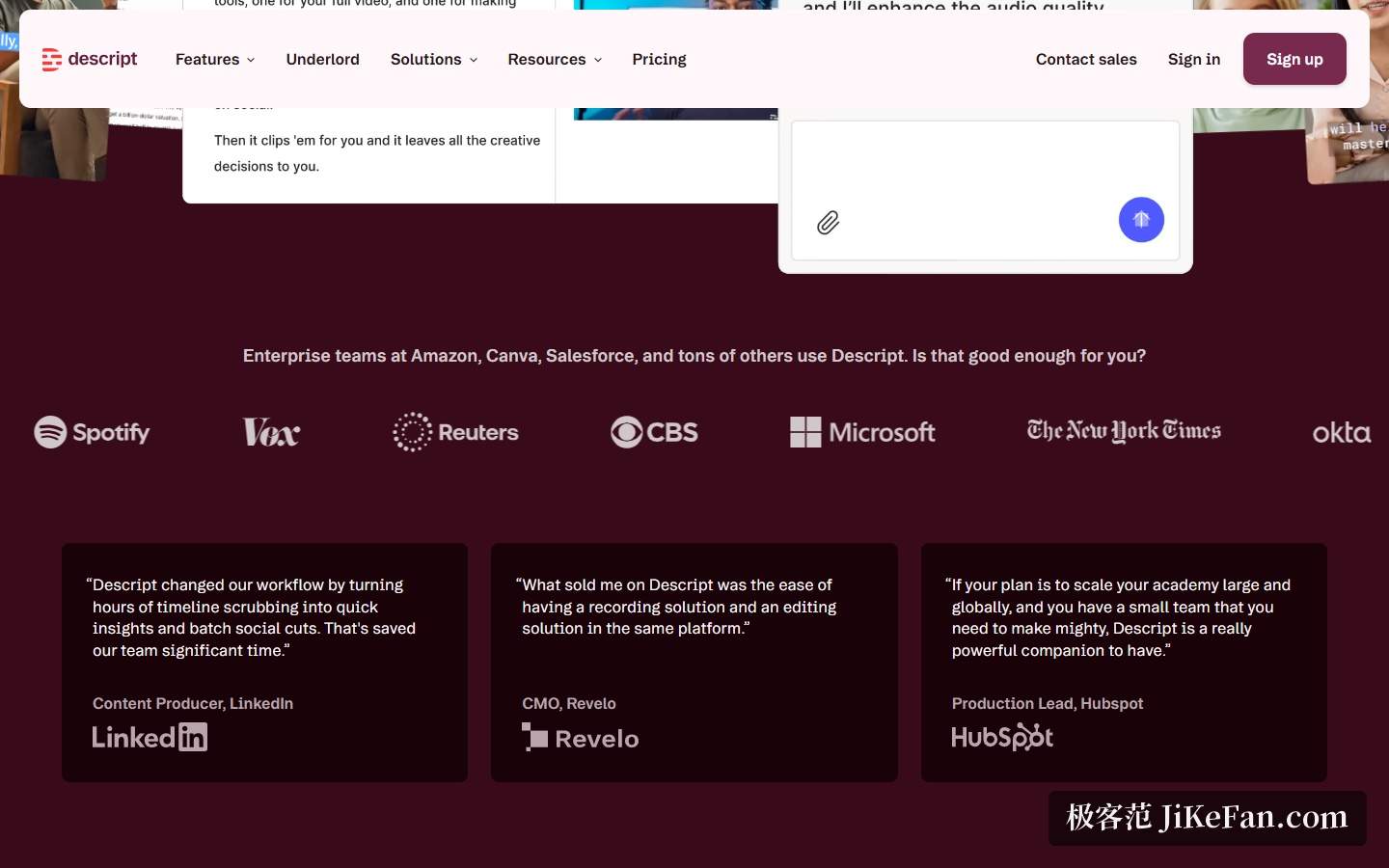Click the CBS logo
The image size is (1389, 868).
tap(654, 432)
